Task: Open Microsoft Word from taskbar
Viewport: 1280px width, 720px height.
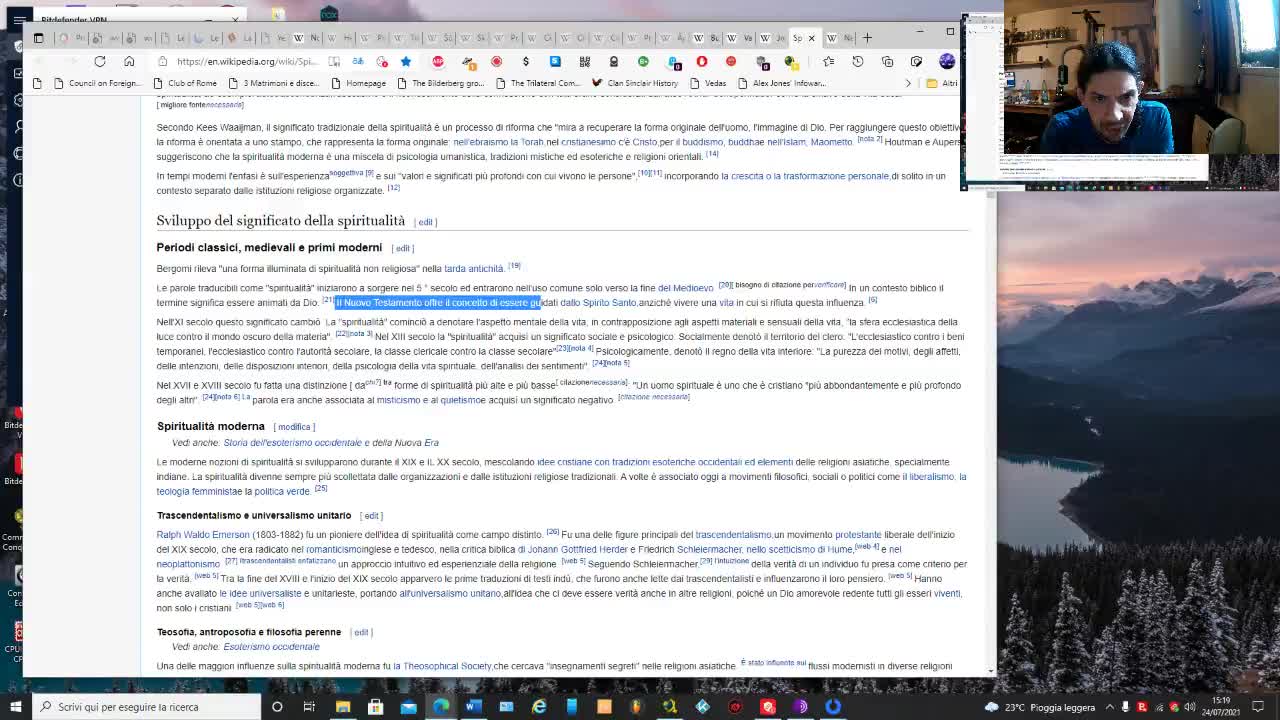Action: coord(473,707)
